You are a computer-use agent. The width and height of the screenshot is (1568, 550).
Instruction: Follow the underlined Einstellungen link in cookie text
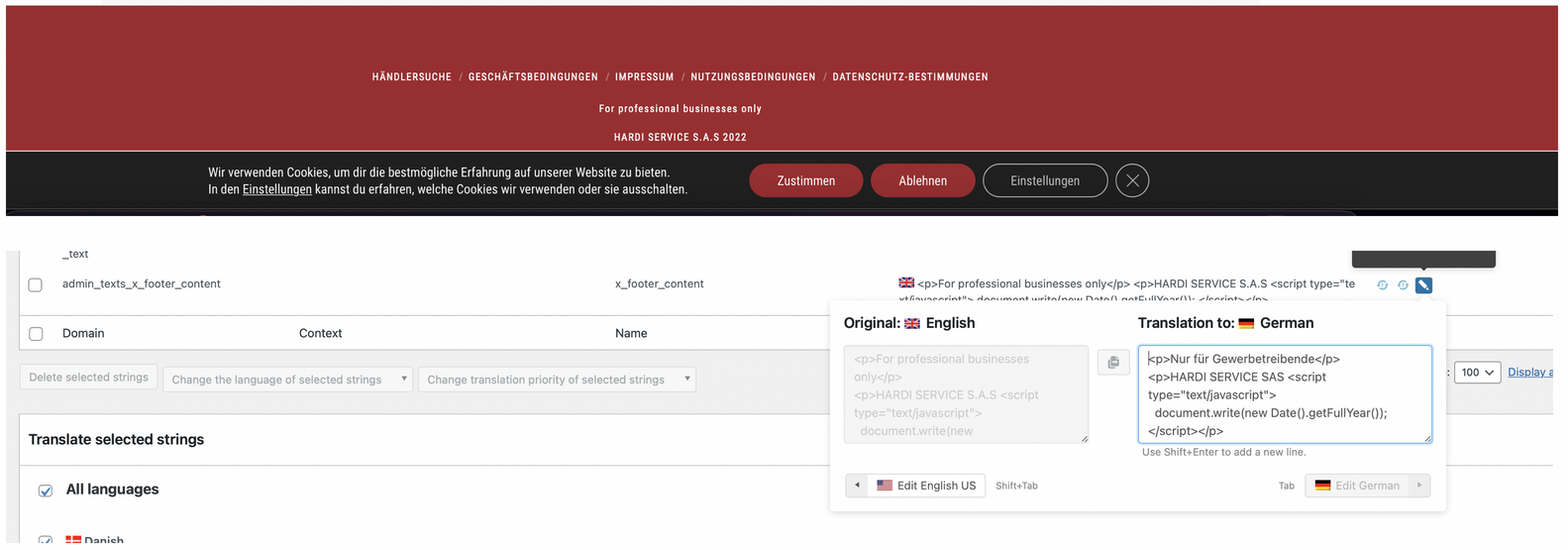pos(277,189)
